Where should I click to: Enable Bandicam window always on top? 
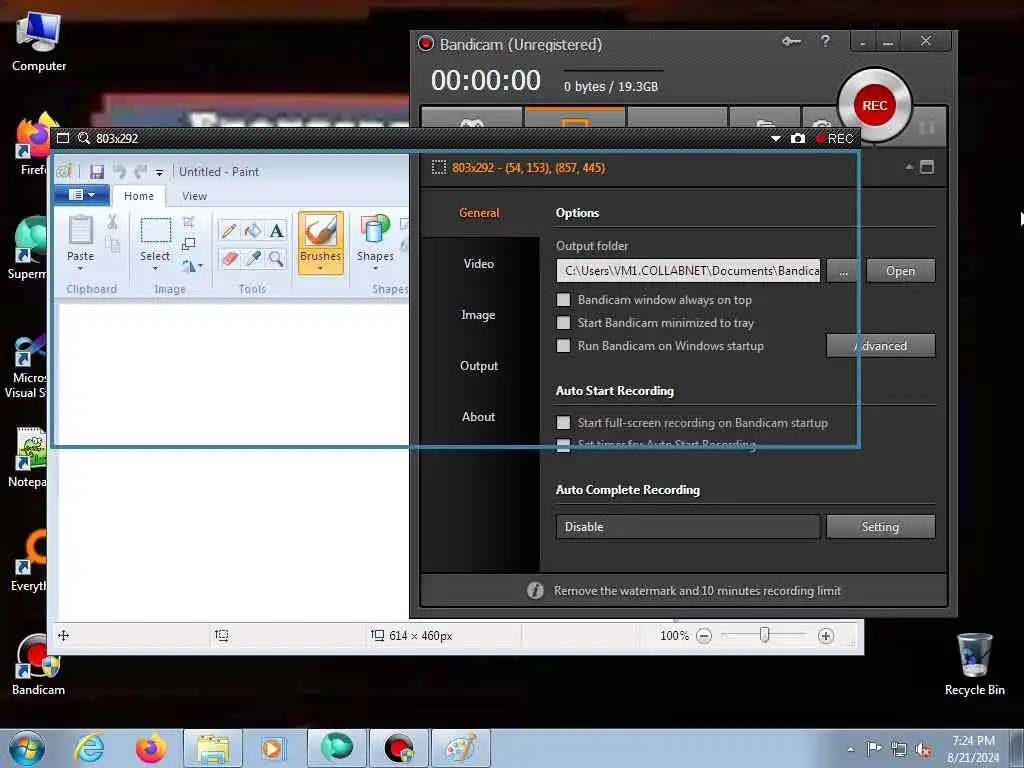coord(563,300)
